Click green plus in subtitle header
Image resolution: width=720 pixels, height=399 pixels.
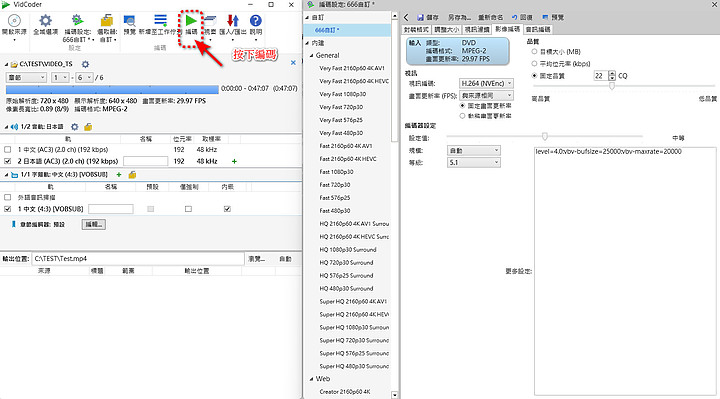click(119, 174)
